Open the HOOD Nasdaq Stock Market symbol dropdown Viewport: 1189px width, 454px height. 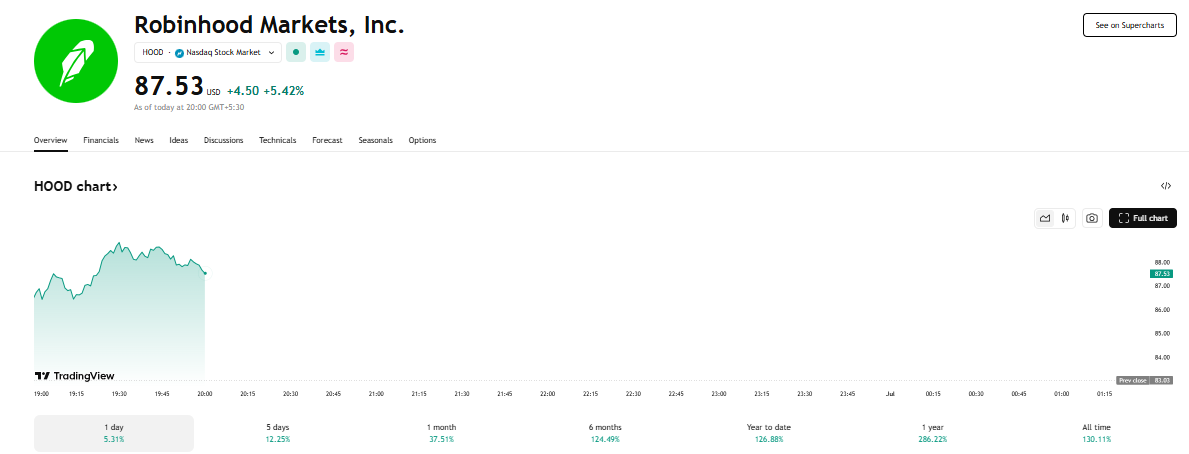208,52
